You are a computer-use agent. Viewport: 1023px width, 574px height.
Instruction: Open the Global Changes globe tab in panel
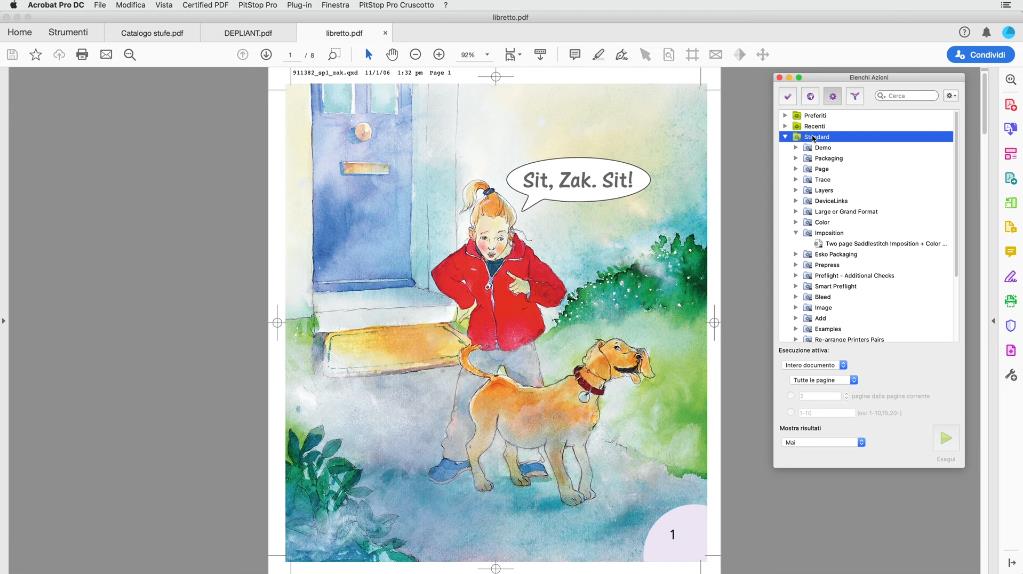click(x=810, y=96)
